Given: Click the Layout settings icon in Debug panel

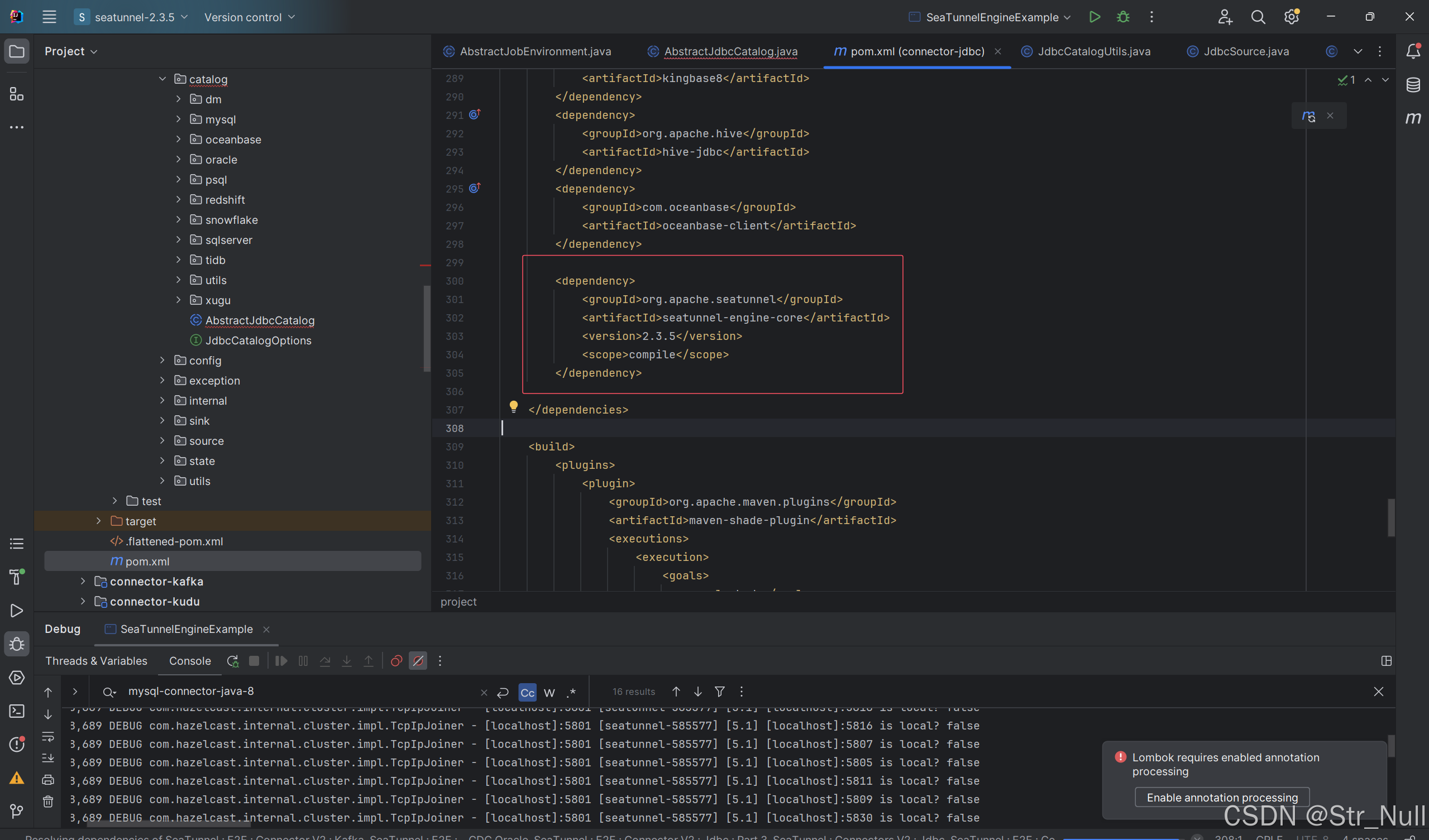Looking at the screenshot, I should point(1386,661).
